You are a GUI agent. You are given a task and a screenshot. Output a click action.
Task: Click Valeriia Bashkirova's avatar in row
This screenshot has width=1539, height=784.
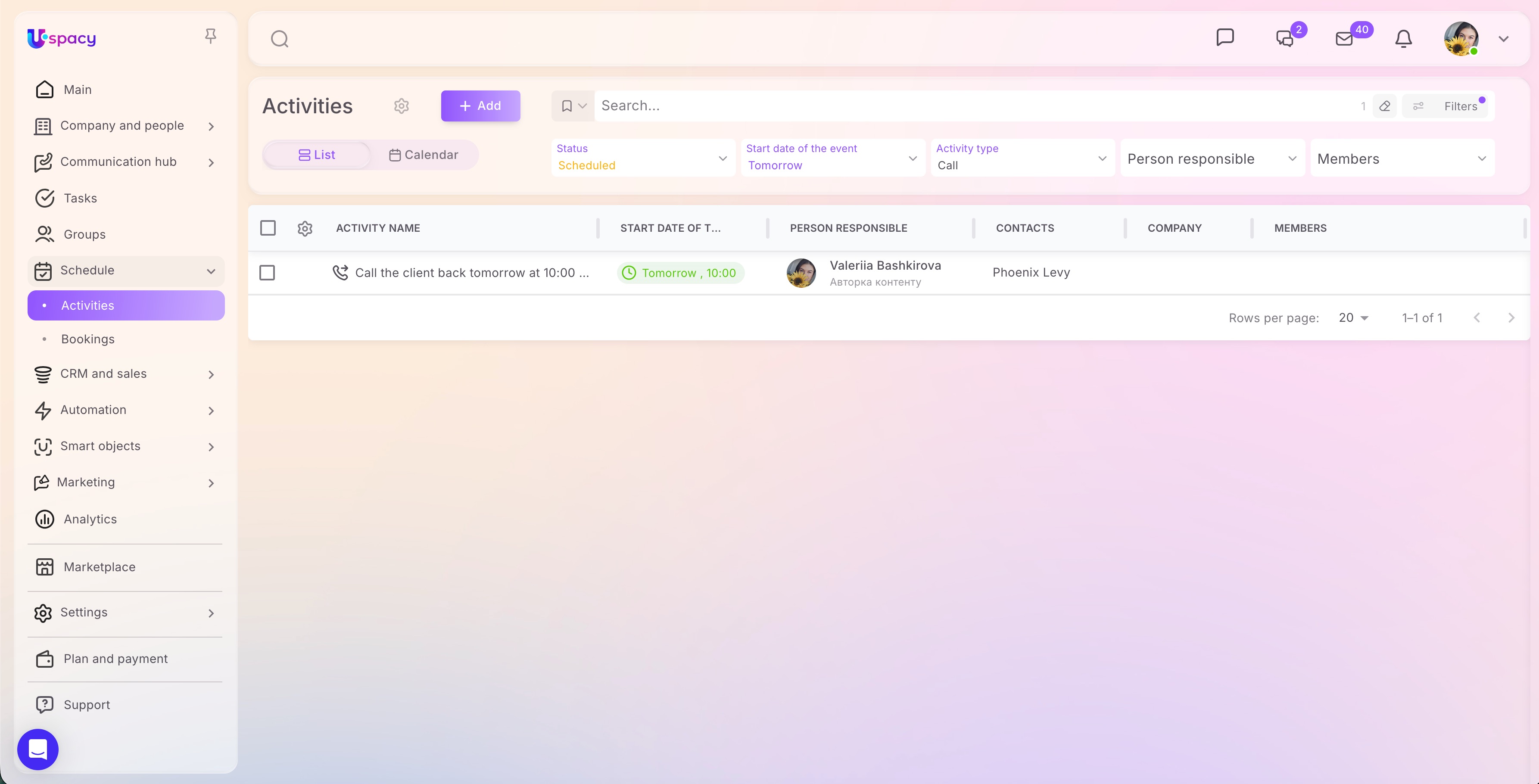click(x=801, y=273)
